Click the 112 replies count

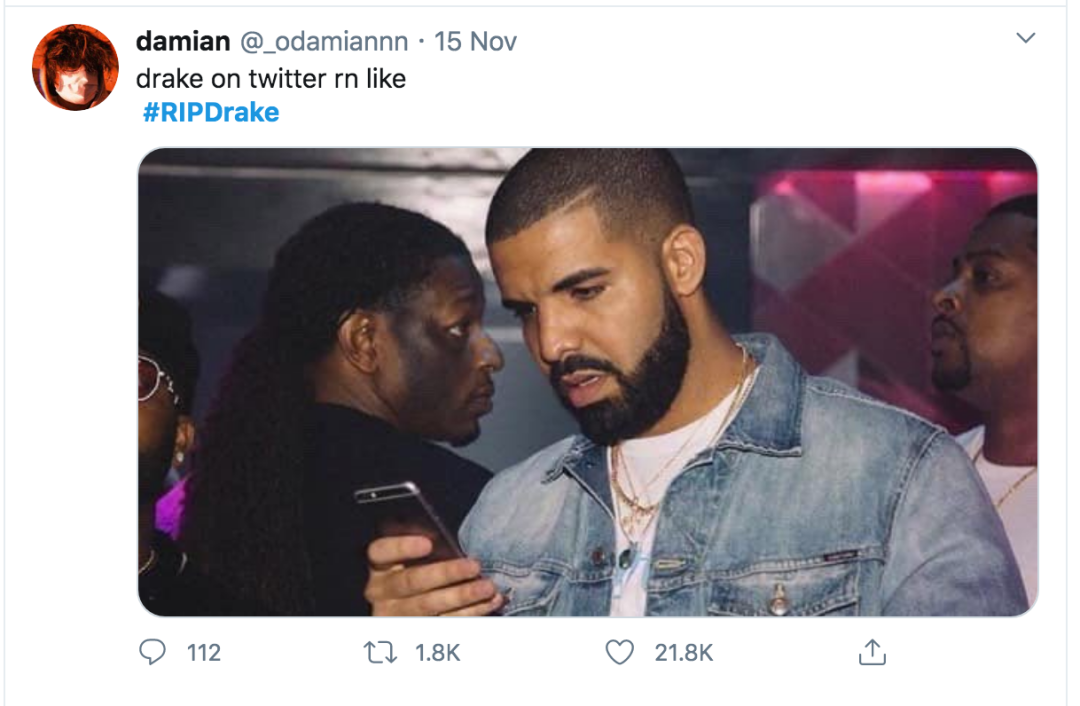coord(204,653)
